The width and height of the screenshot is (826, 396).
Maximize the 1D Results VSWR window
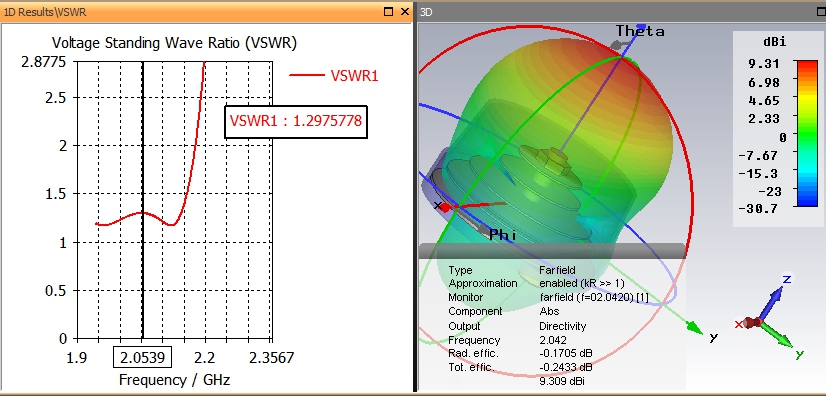[x=389, y=12]
